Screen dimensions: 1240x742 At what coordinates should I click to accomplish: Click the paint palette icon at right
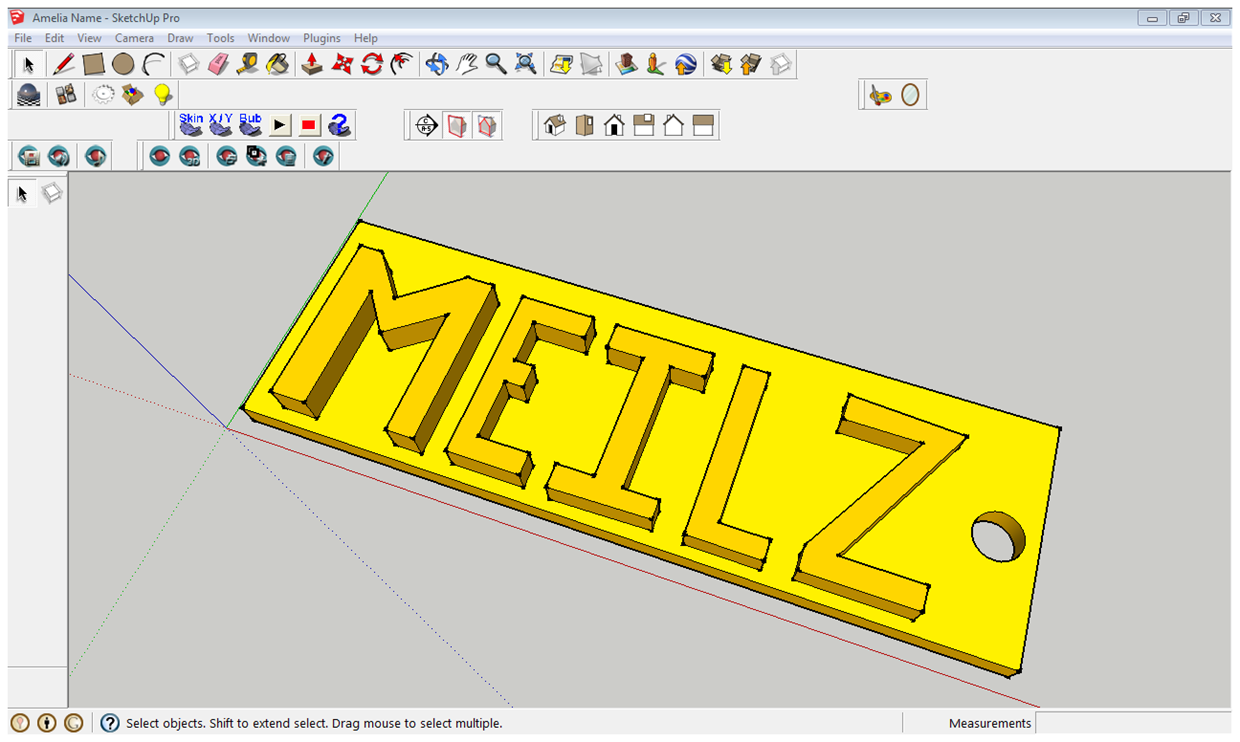(x=880, y=95)
